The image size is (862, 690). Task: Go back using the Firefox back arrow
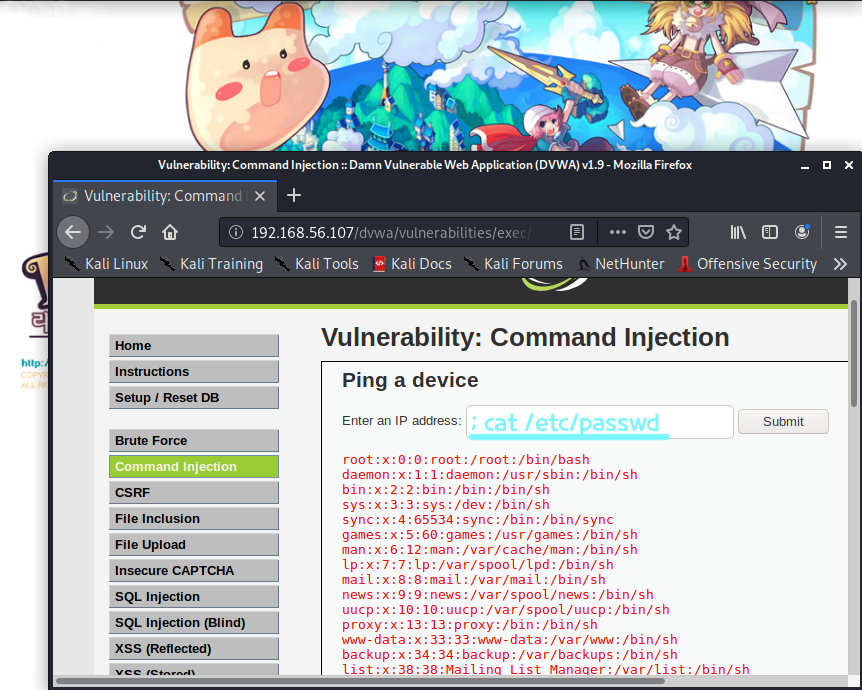[73, 233]
